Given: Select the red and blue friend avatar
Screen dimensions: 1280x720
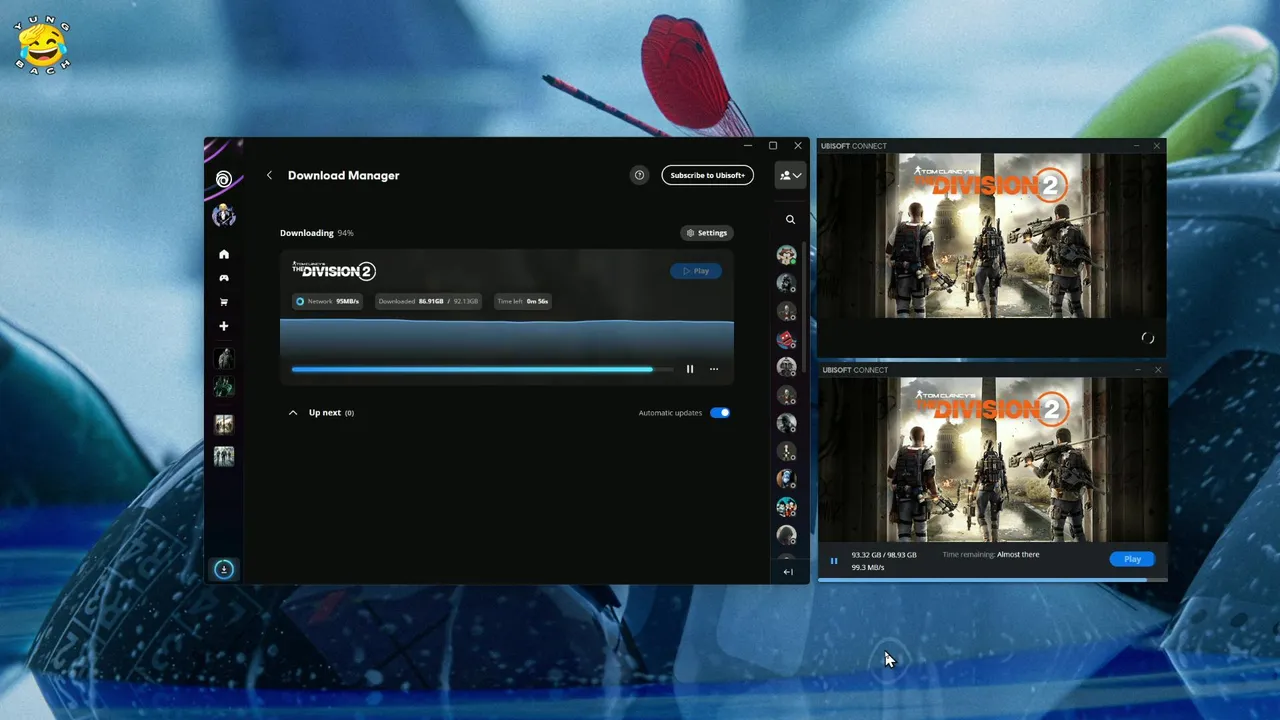Looking at the screenshot, I should pos(787,339).
